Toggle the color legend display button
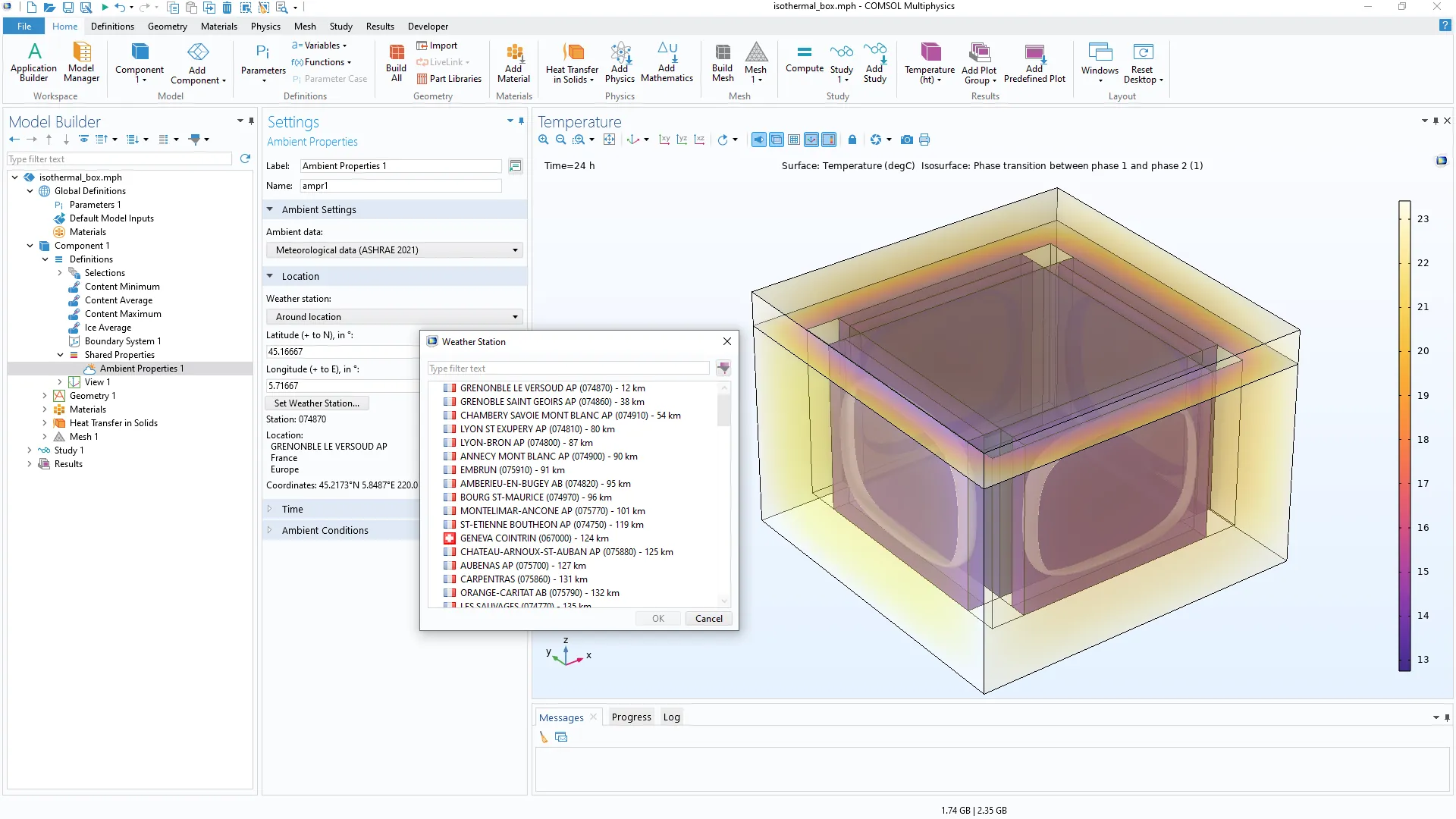 pyautogui.click(x=829, y=140)
